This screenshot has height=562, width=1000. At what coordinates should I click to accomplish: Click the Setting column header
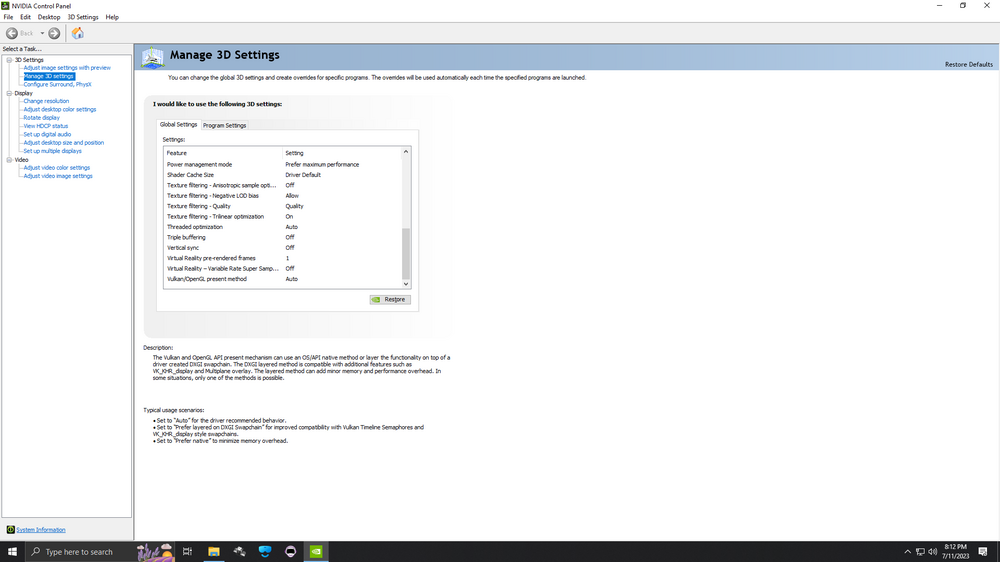pos(342,153)
